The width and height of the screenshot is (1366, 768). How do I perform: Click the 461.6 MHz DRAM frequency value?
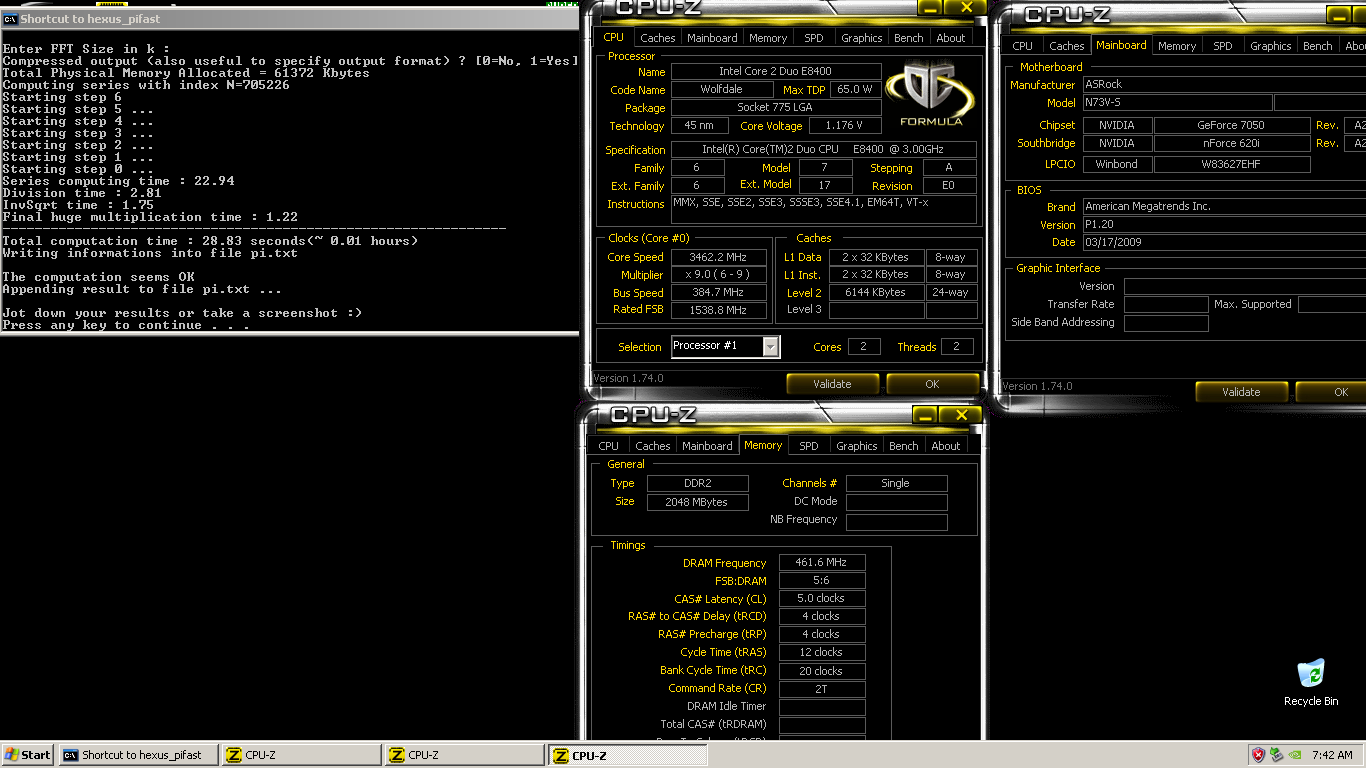[x=822, y=563]
